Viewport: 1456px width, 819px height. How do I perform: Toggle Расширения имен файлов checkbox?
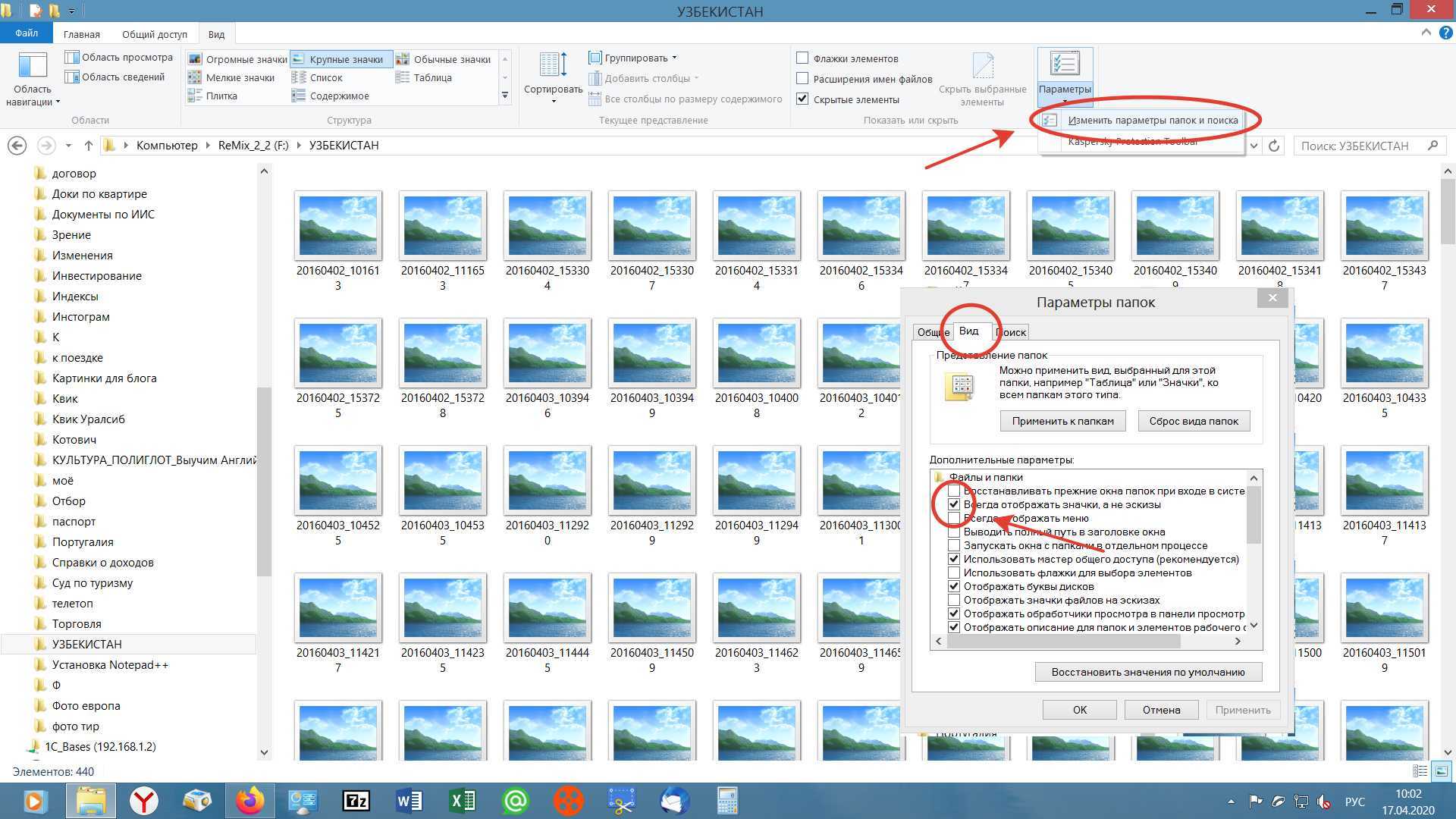[x=802, y=78]
